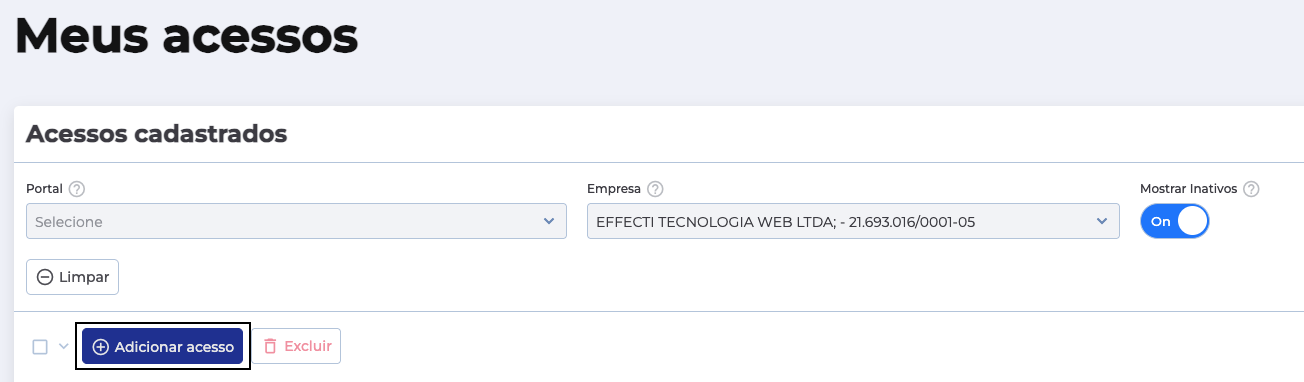1304x382 pixels.
Task: Click the trash can icon in Excluir
Action: click(270, 347)
